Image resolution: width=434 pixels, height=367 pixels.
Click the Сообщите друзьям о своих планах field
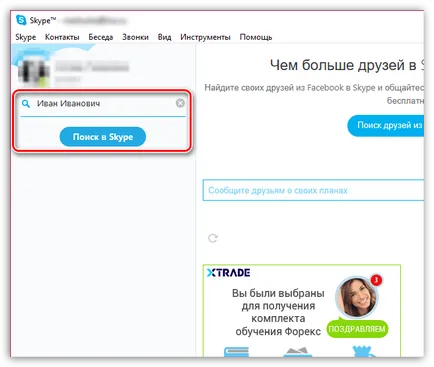[x=313, y=190]
